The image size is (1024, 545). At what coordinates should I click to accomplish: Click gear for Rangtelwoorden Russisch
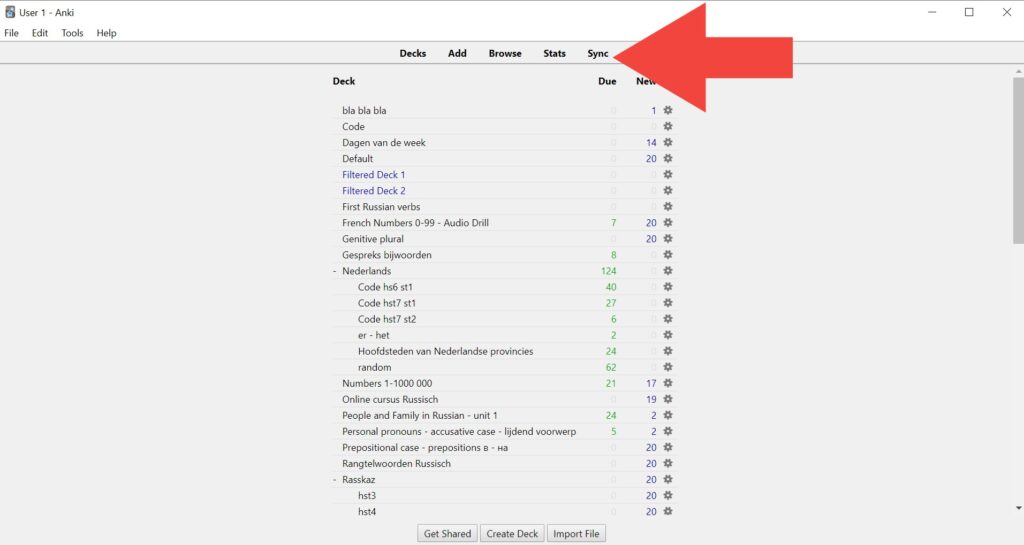(667, 463)
